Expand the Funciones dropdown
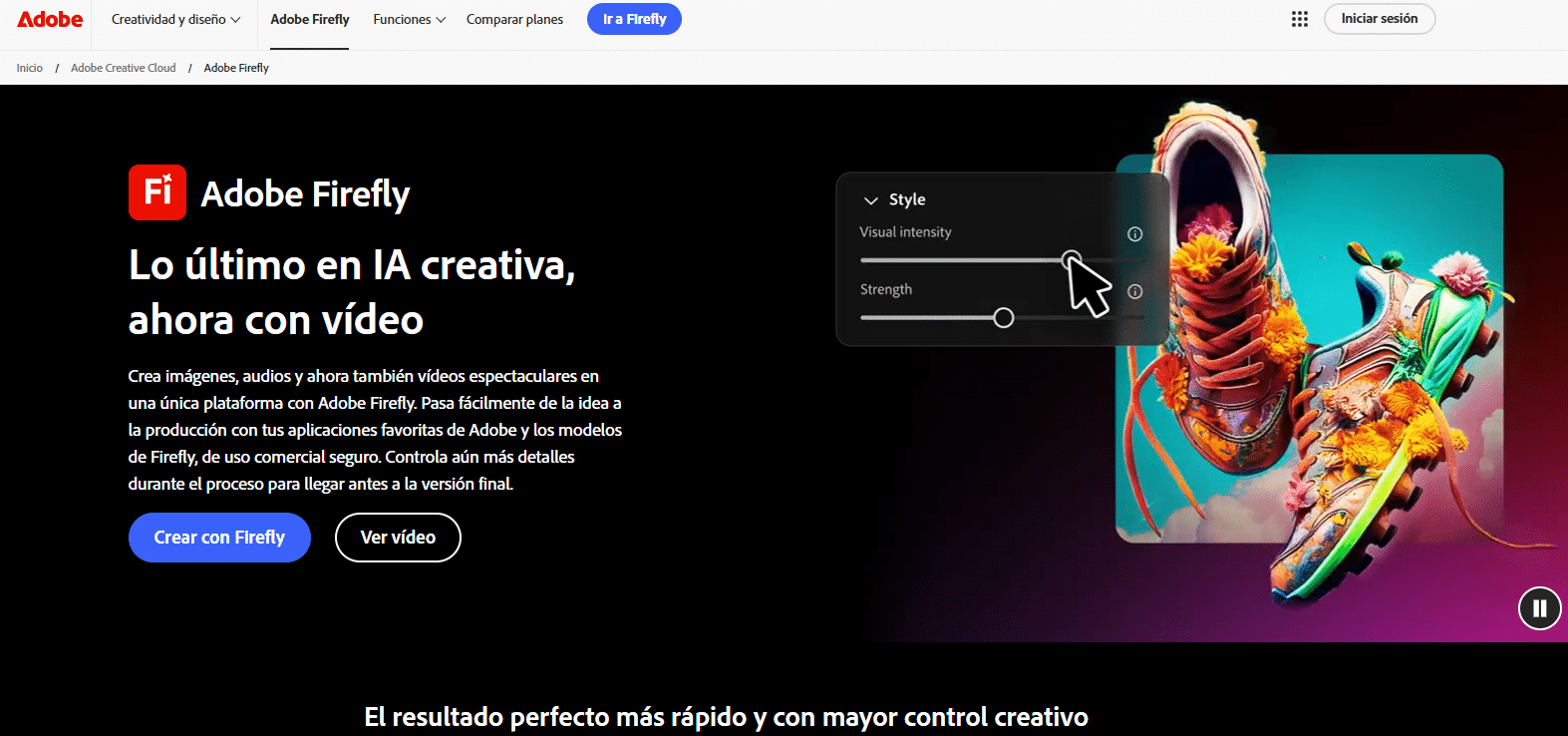This screenshot has width=1568, height=736. [409, 19]
